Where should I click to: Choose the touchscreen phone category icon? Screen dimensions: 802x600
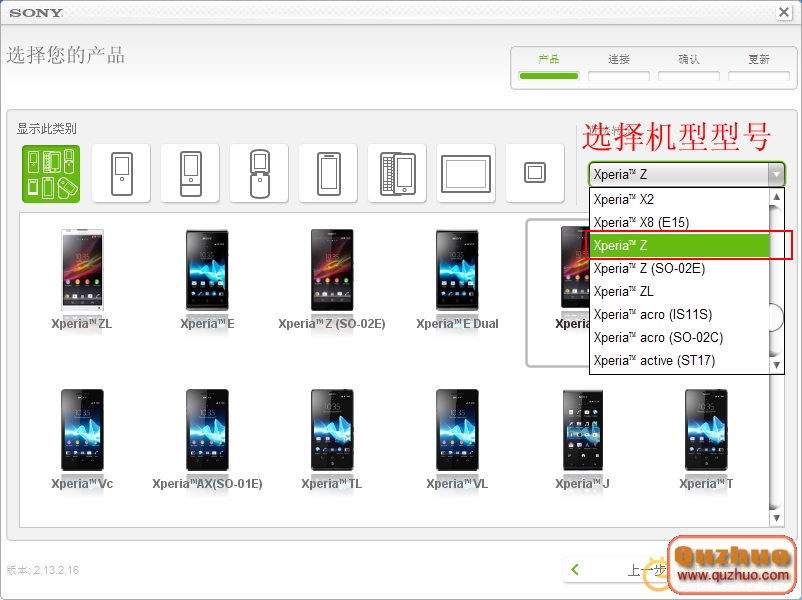click(328, 173)
